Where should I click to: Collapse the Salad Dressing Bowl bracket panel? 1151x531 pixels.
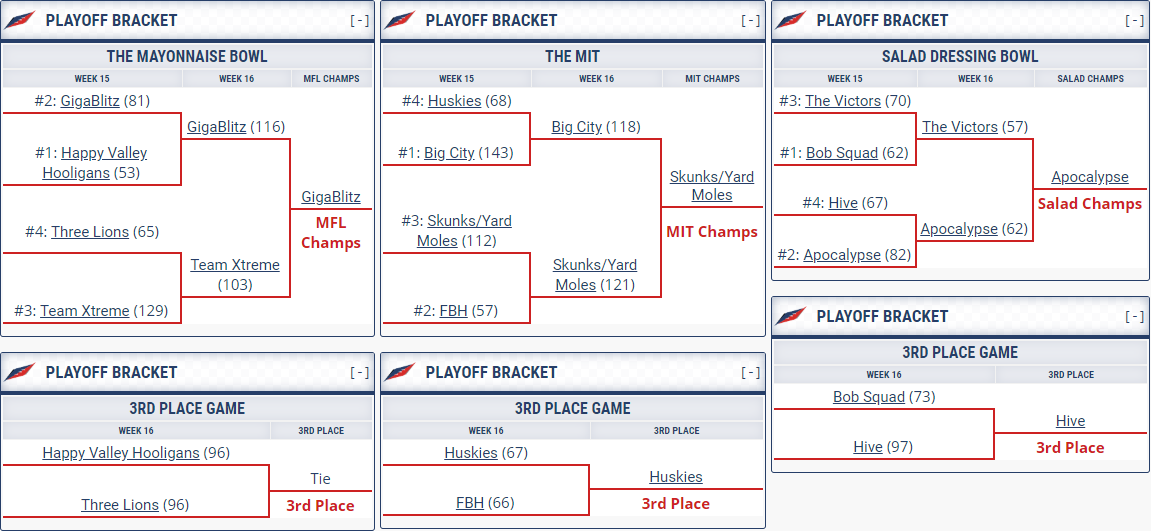click(1134, 20)
